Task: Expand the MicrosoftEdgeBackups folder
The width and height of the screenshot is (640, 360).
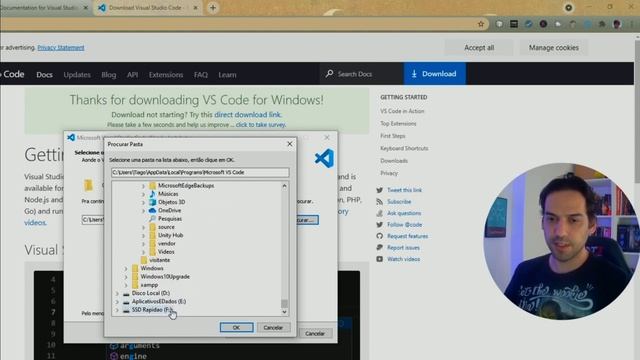Action: coord(143,186)
